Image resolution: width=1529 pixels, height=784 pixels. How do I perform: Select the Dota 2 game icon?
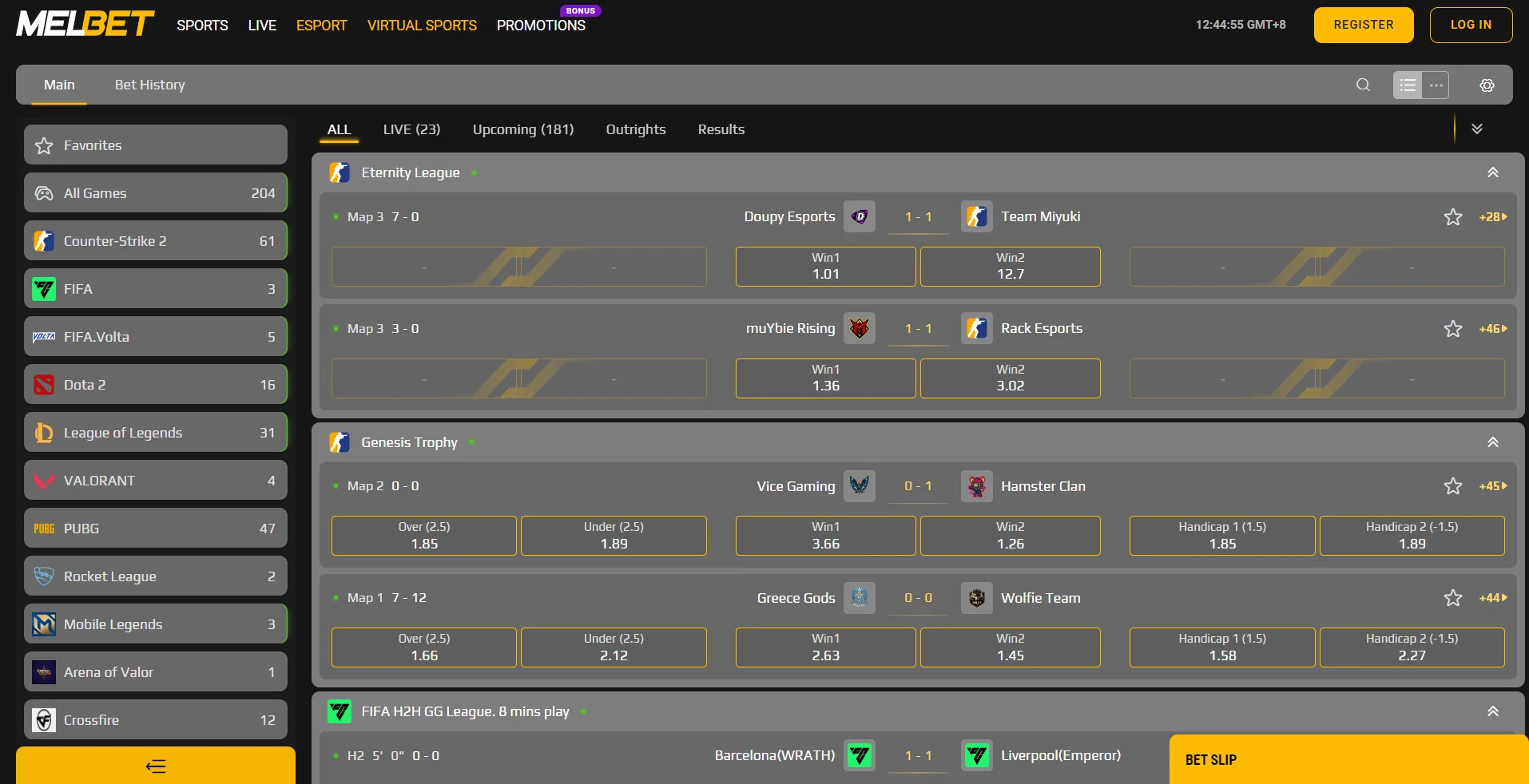click(44, 385)
